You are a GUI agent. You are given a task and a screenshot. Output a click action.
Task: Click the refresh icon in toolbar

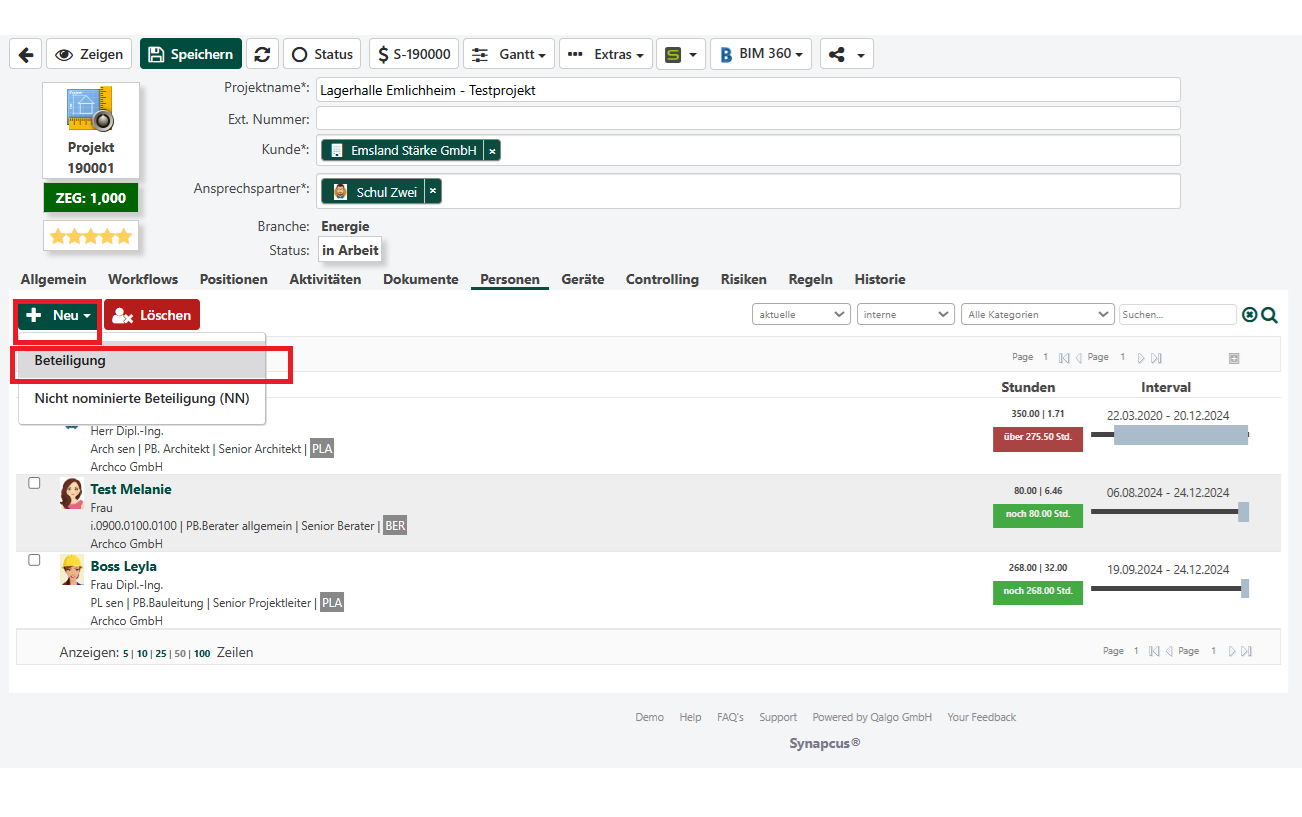(262, 54)
